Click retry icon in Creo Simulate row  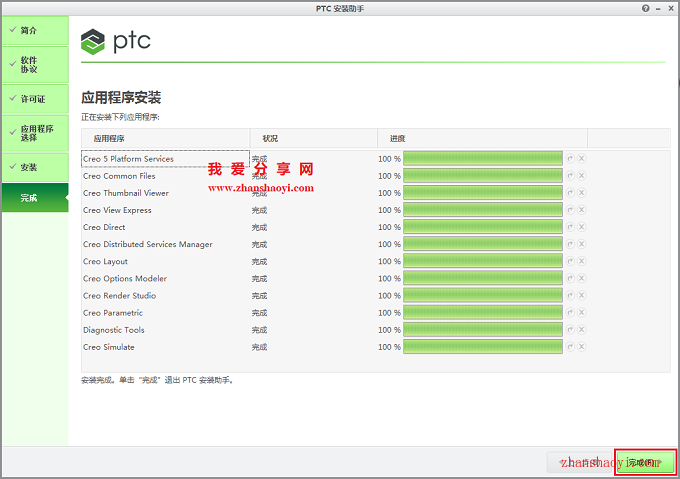click(570, 347)
